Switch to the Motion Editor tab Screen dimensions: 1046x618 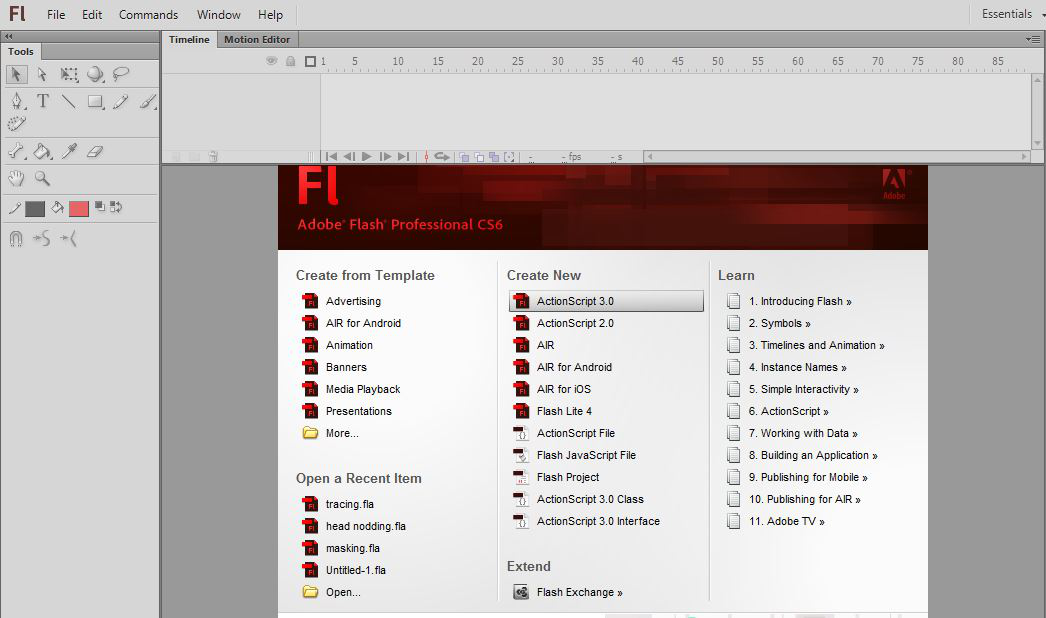pos(257,39)
